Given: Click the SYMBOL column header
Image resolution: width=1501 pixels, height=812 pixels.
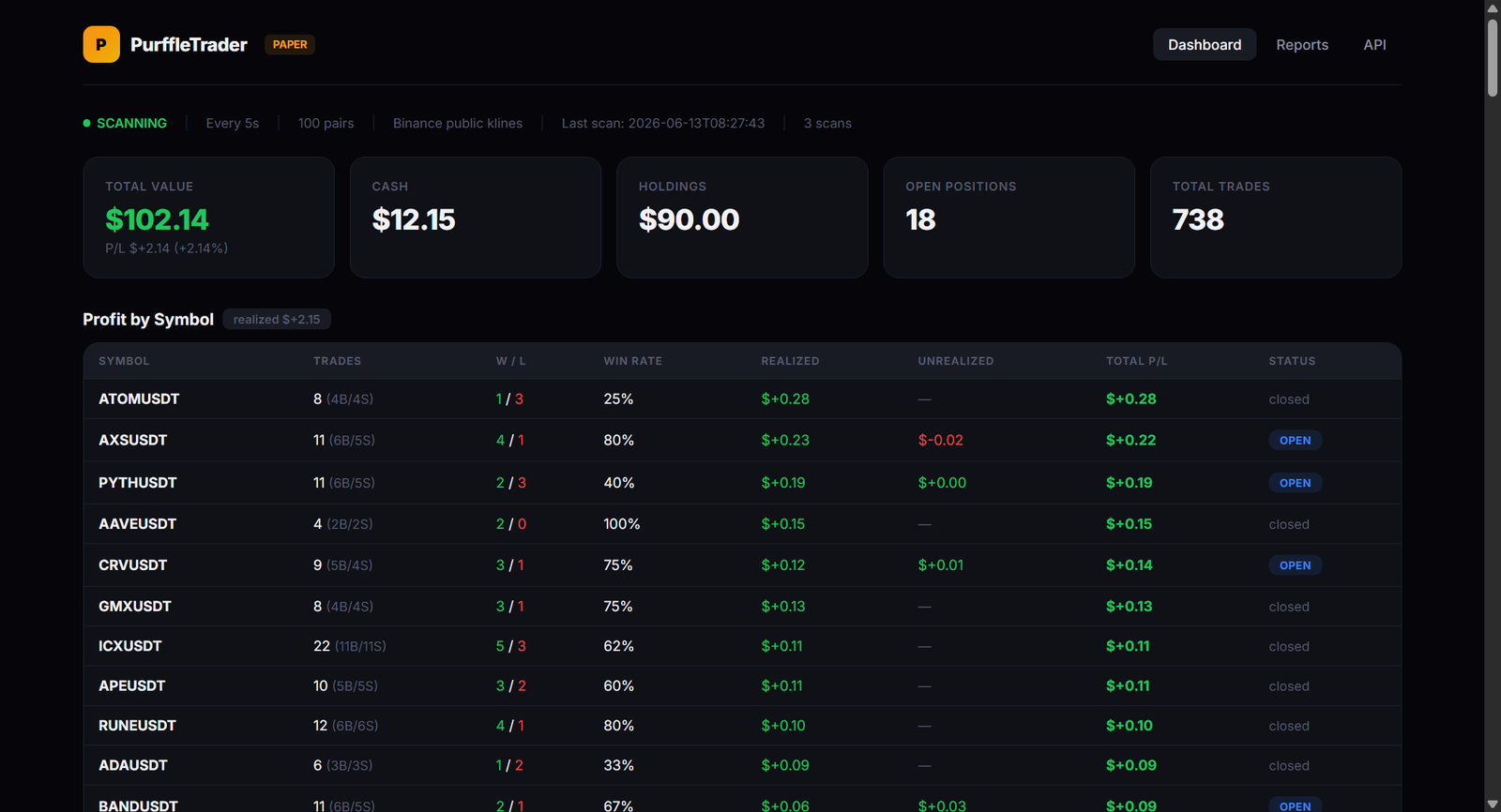Looking at the screenshot, I should (x=124, y=361).
